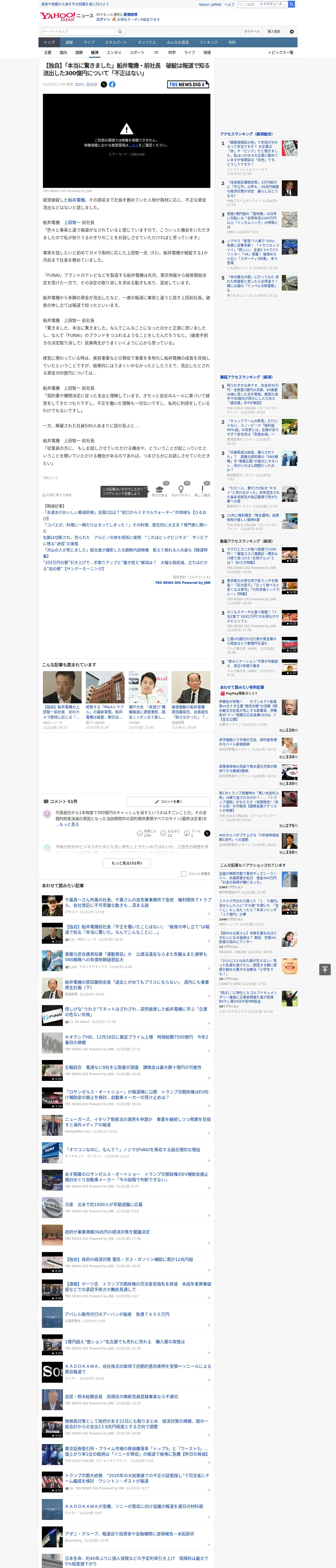Open the 日産 北米で約1000人 article thumbnail
This screenshot has width=336, height=1568.
click(52, 1208)
